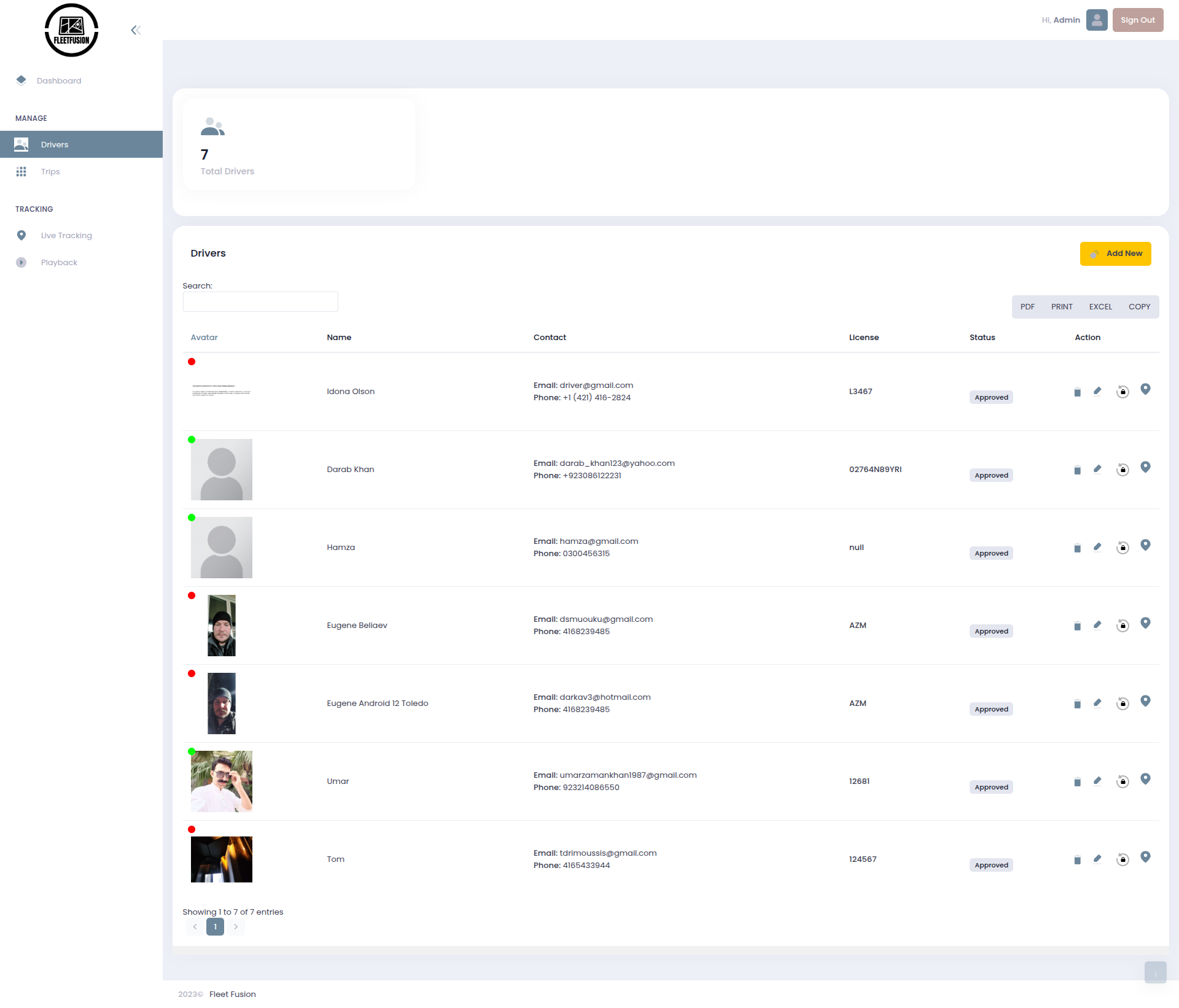This screenshot has width=1179, height=1008.
Task: Click lock reset icon for Hamza
Action: pos(1123,548)
